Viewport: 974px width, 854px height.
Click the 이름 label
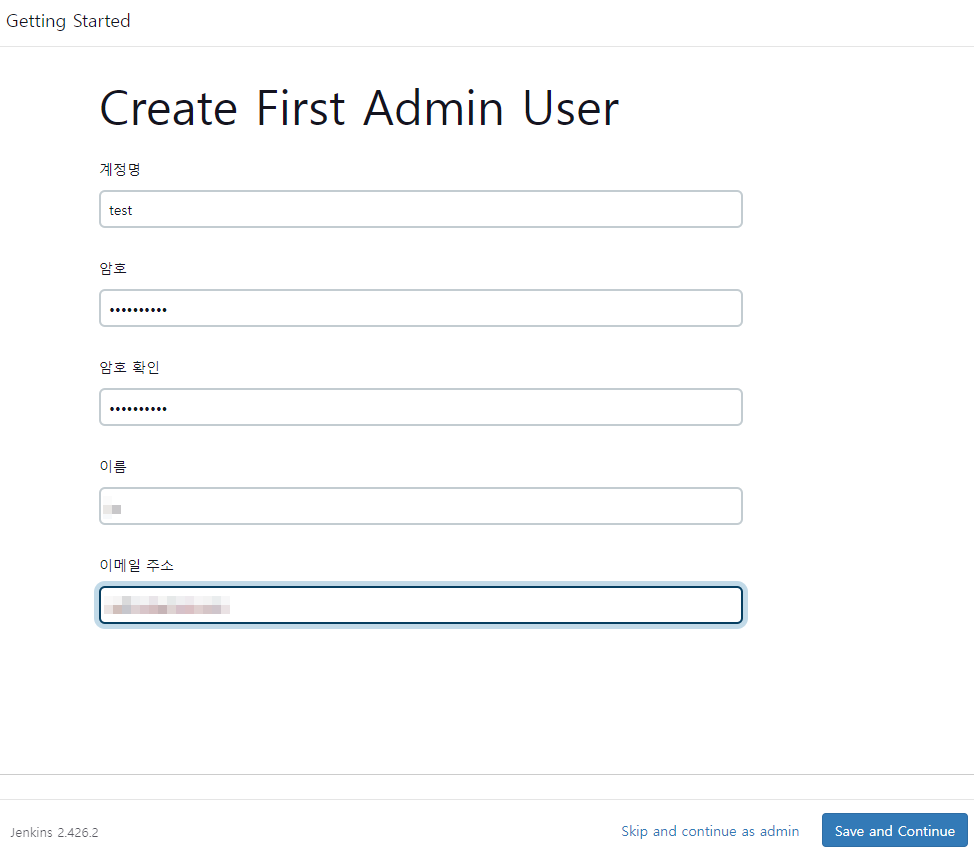pos(113,466)
